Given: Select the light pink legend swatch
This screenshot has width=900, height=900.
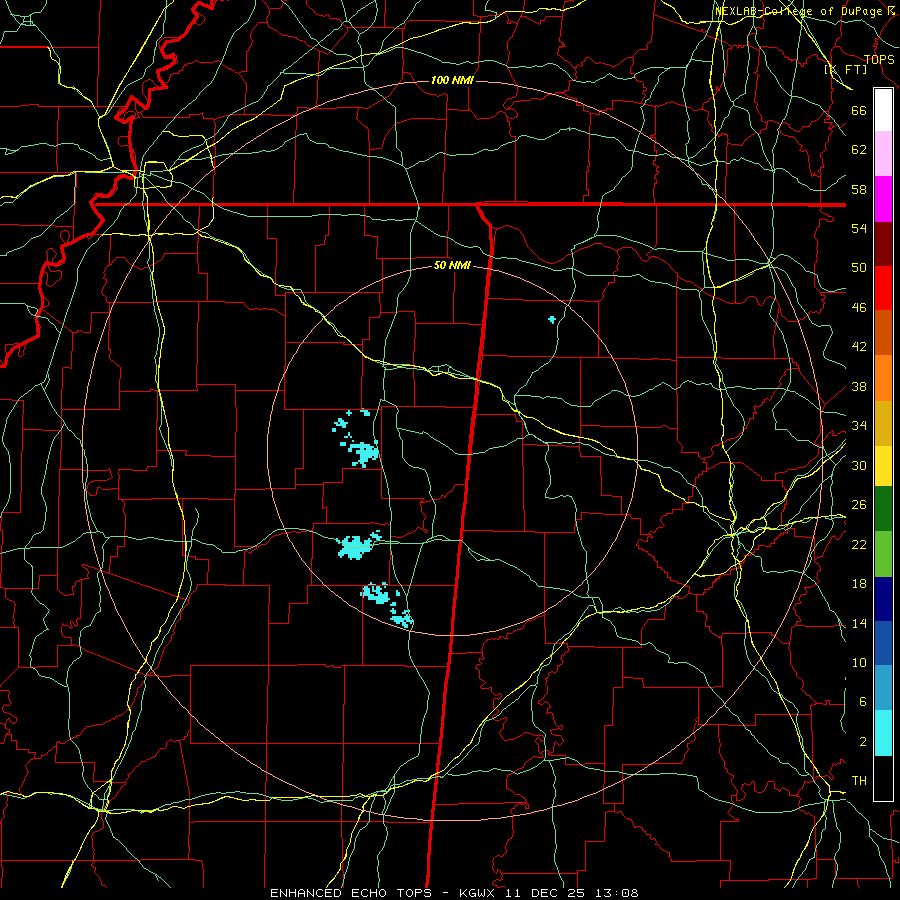Looking at the screenshot, I should [883, 154].
